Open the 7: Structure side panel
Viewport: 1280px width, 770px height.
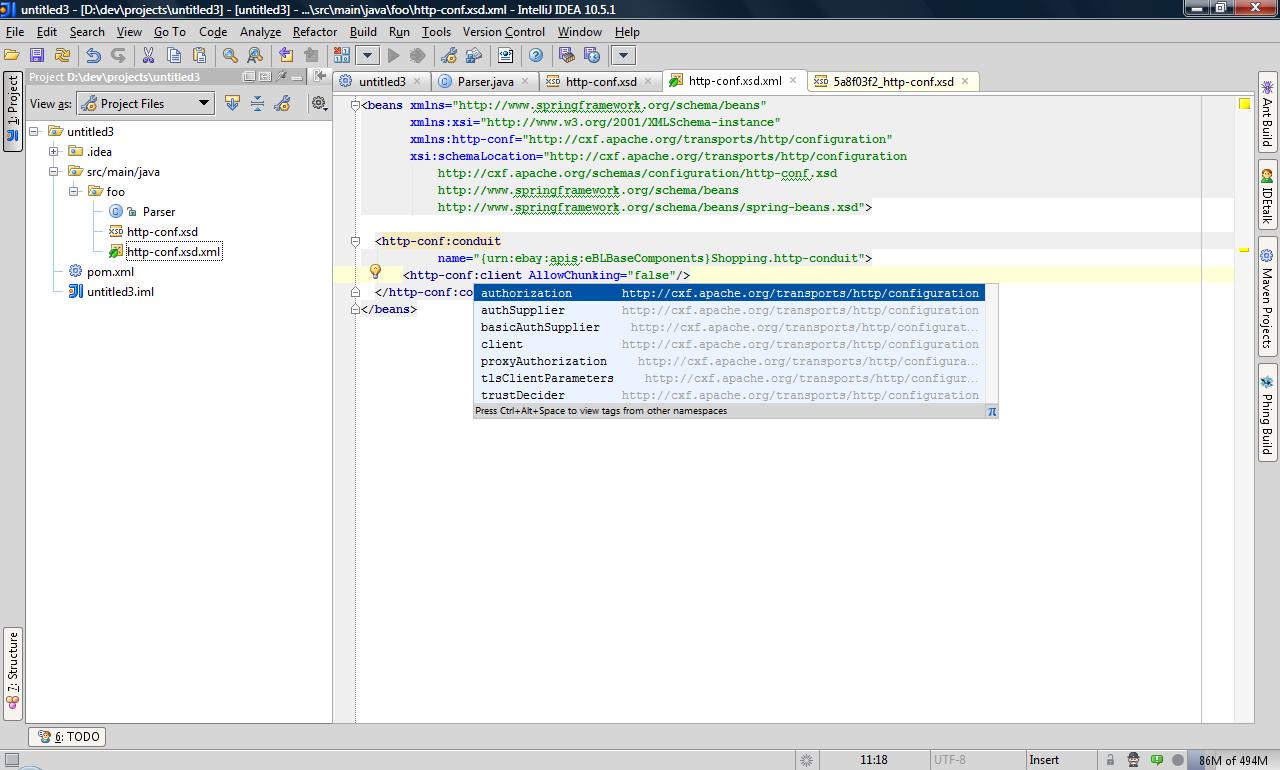click(13, 672)
